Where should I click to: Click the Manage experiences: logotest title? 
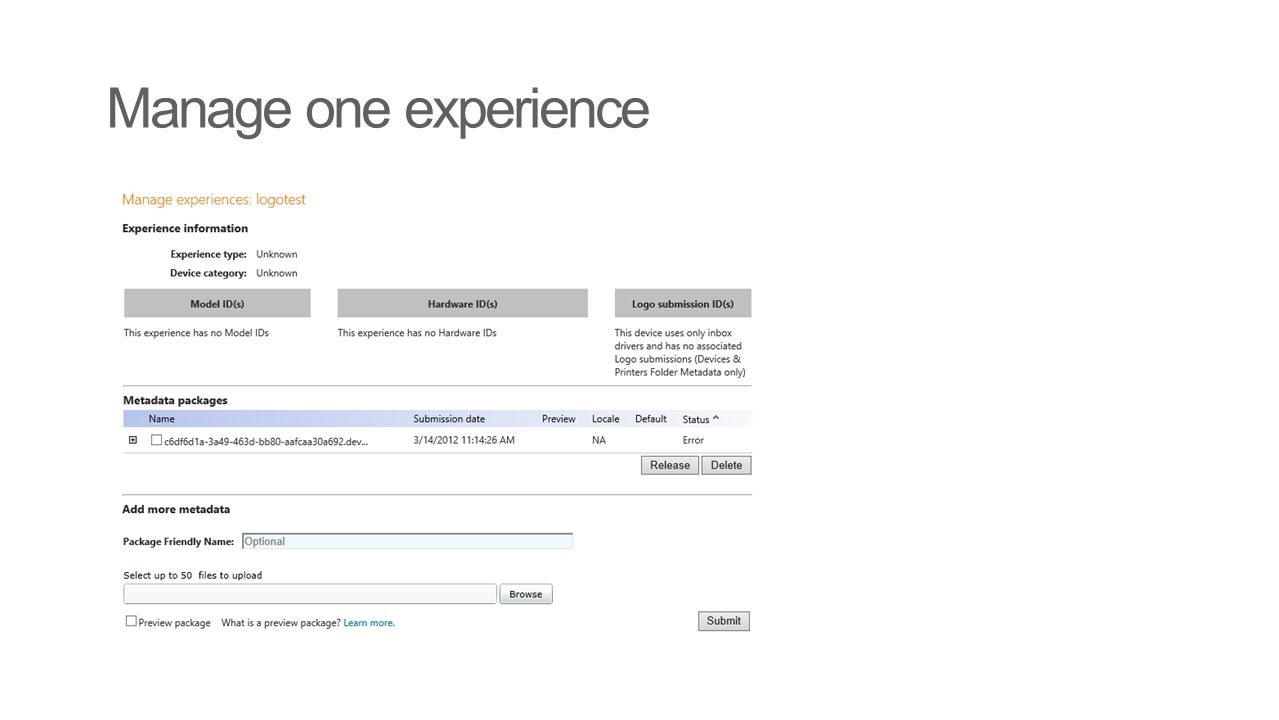click(x=214, y=200)
